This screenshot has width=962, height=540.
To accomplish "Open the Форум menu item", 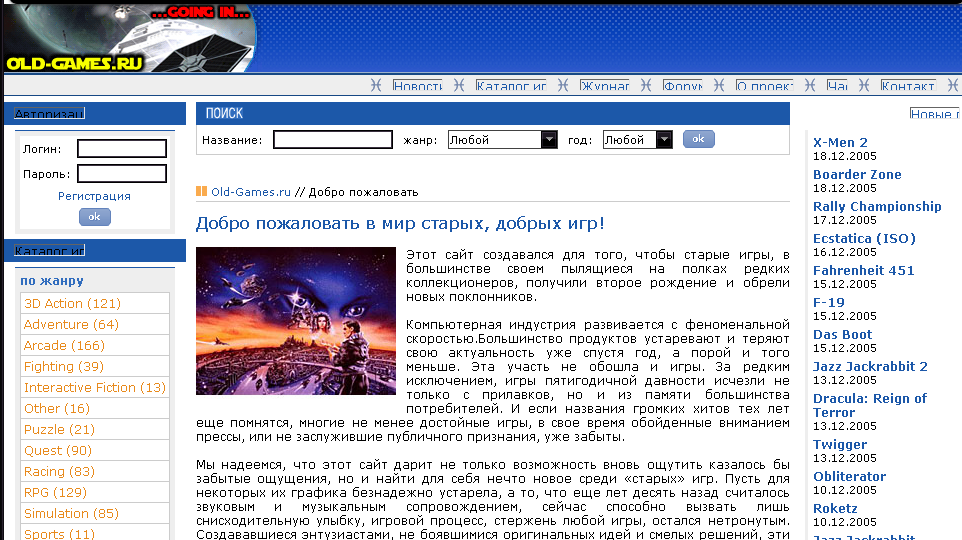I will point(683,86).
